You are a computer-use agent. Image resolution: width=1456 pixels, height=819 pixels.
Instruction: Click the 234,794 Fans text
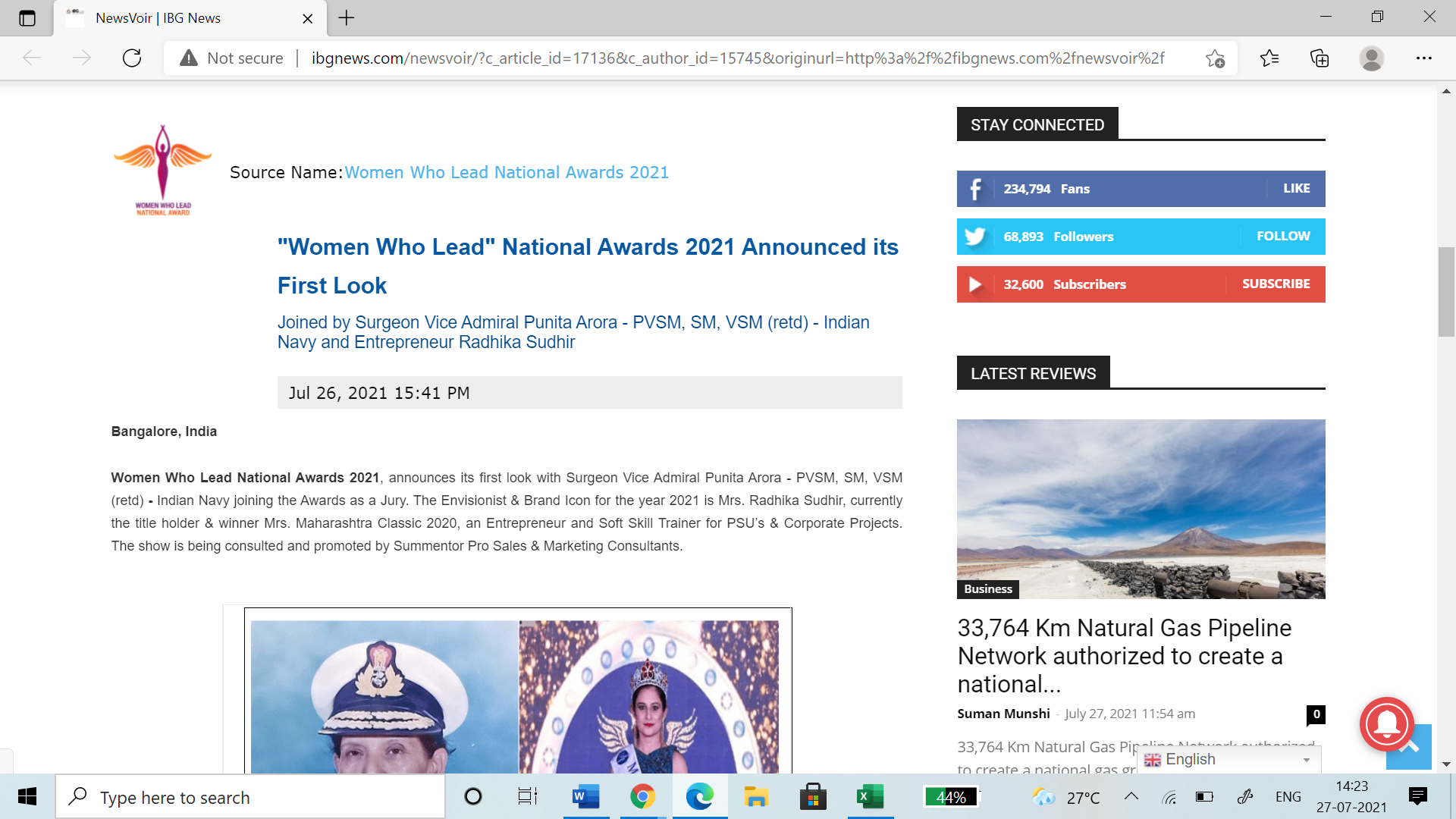(1046, 189)
